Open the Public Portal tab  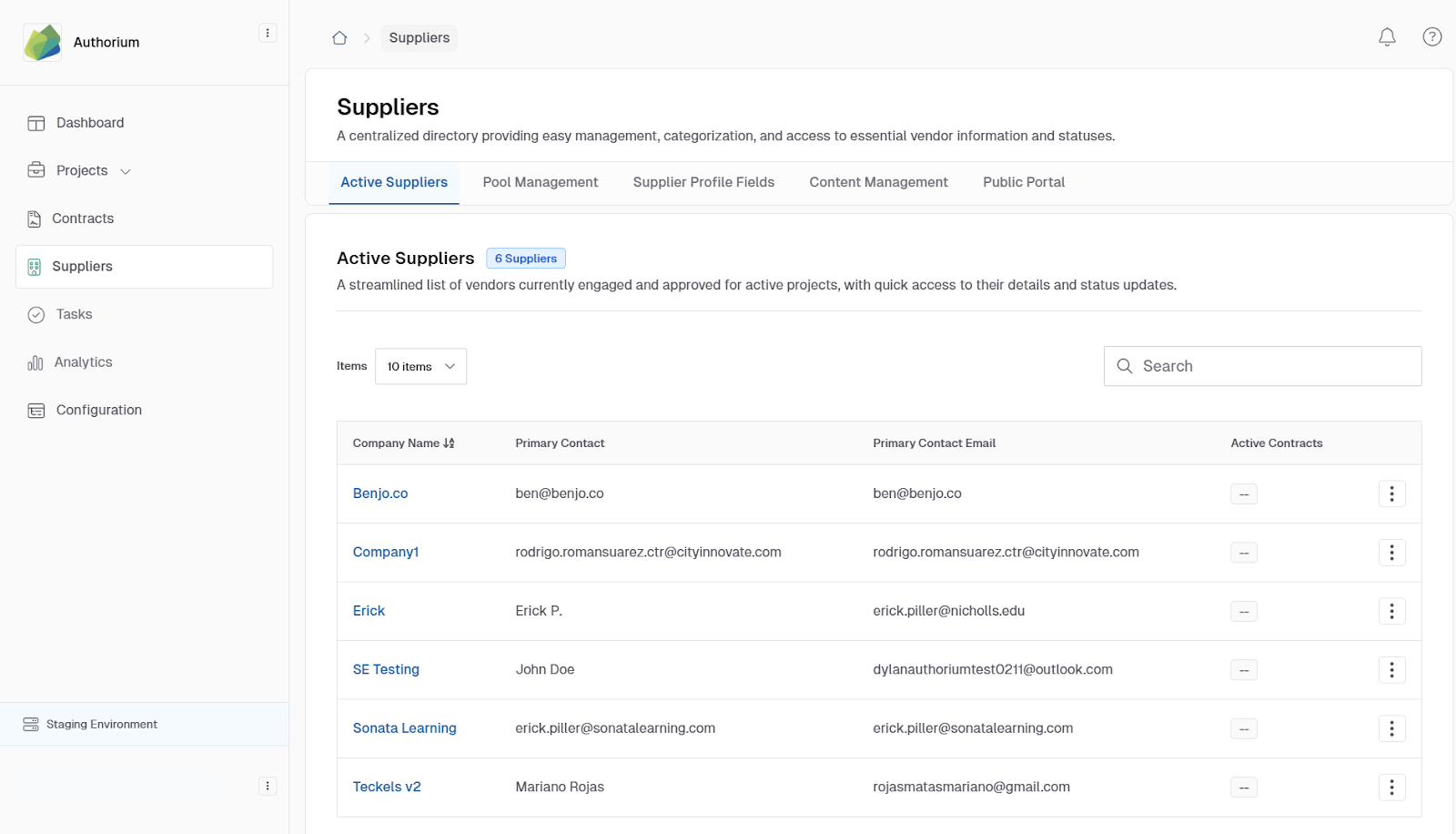tap(1023, 182)
